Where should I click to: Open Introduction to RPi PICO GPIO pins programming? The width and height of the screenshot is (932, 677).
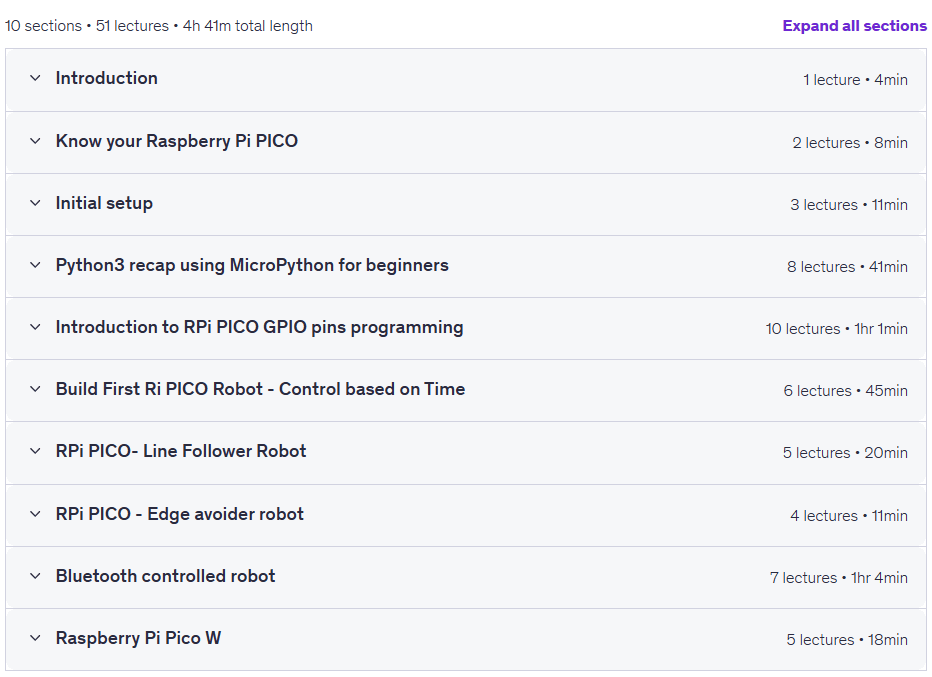click(x=259, y=327)
